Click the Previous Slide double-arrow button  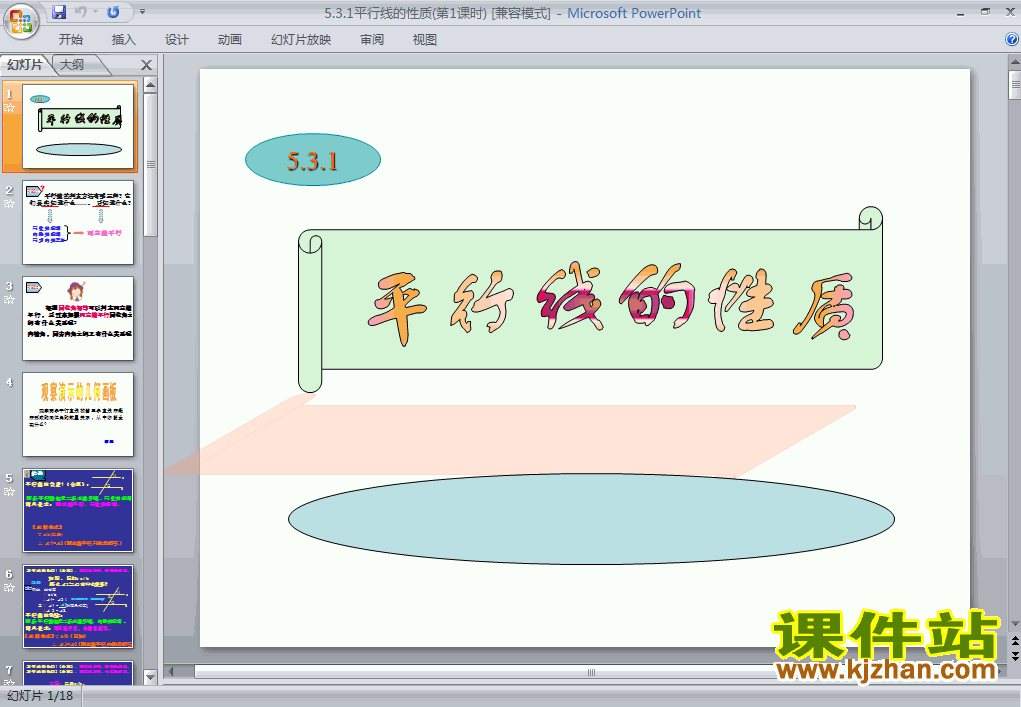click(1014, 642)
